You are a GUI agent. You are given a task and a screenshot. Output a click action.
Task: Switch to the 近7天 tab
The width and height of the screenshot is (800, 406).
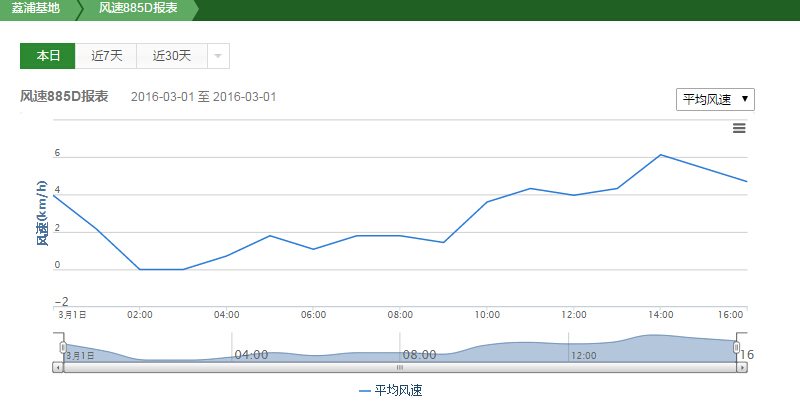click(106, 56)
